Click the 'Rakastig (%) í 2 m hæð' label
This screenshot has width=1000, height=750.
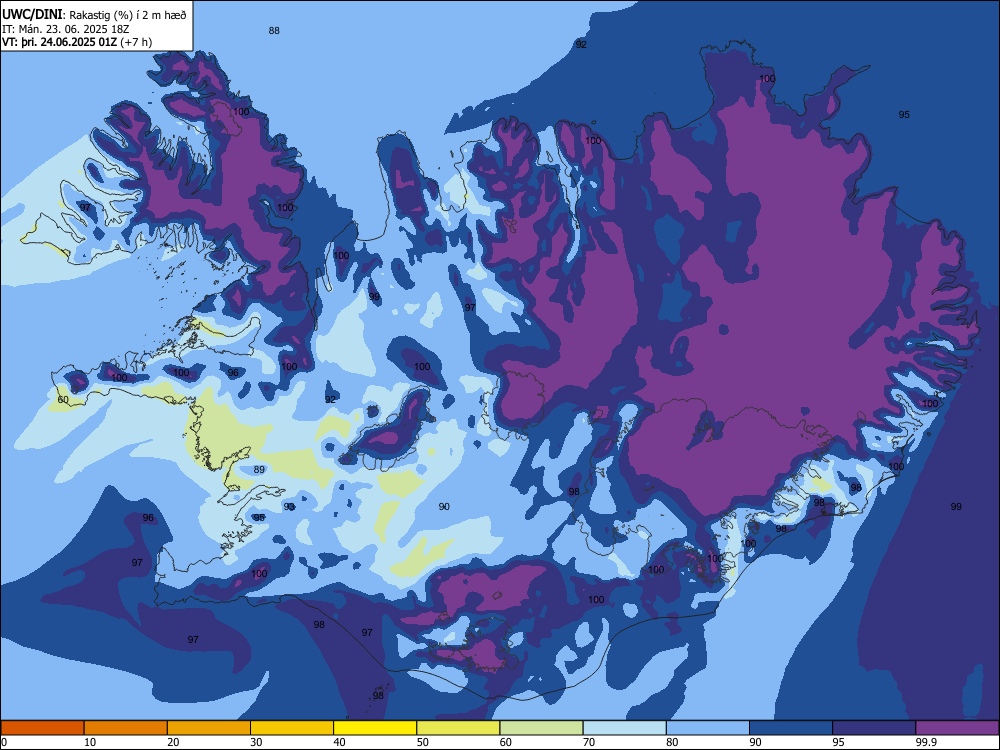click(128, 15)
